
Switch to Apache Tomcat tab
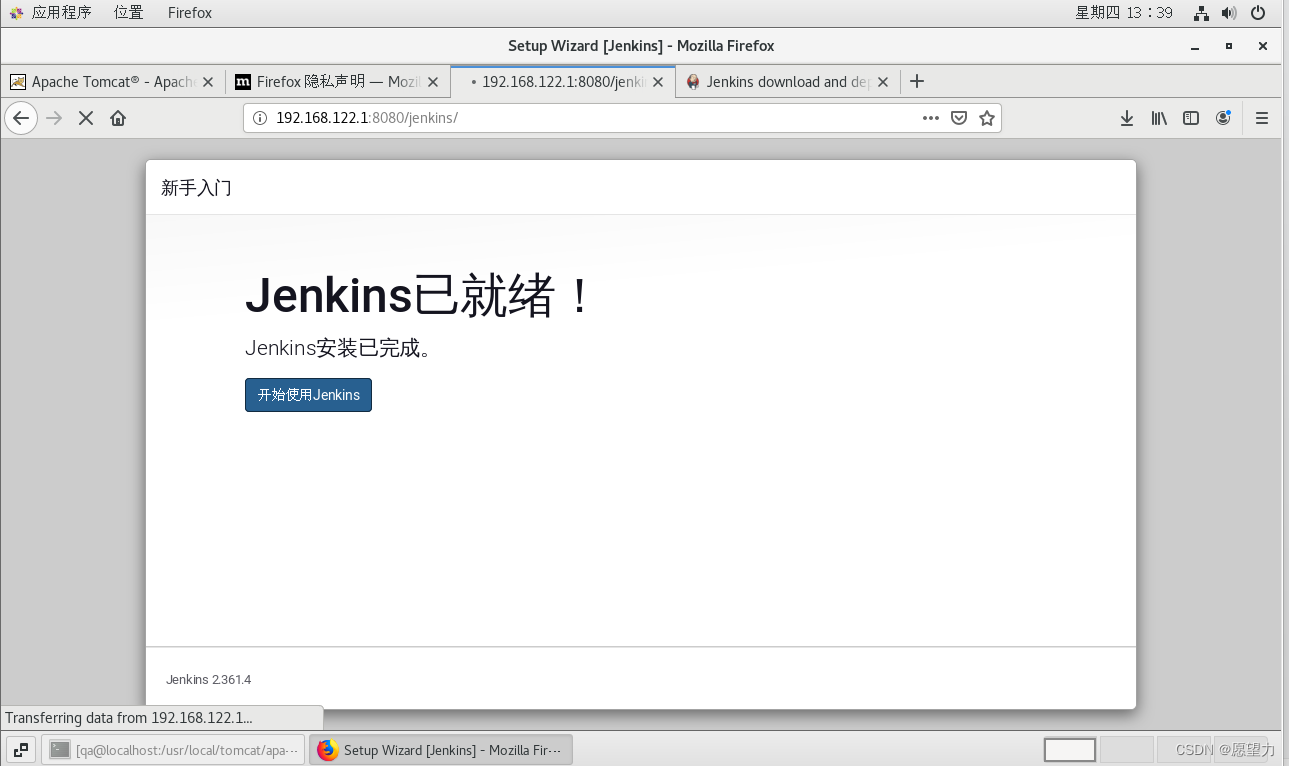click(113, 82)
